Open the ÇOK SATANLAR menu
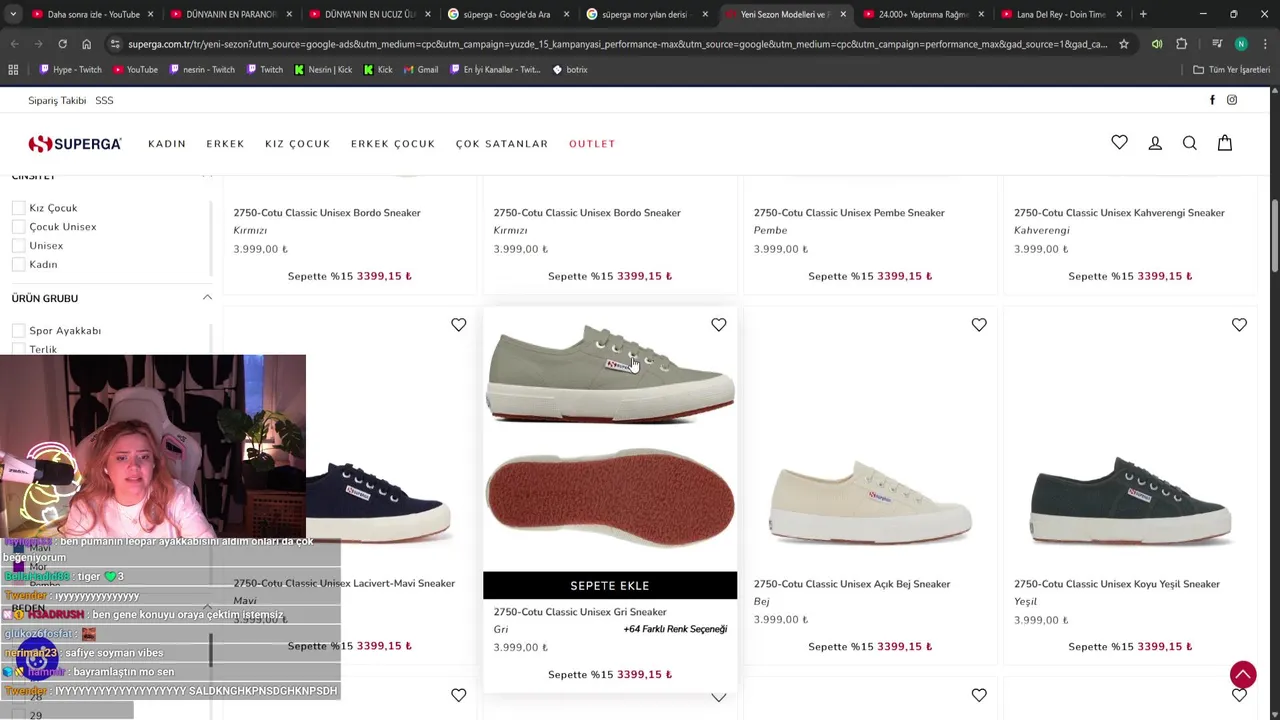 pyautogui.click(x=502, y=144)
